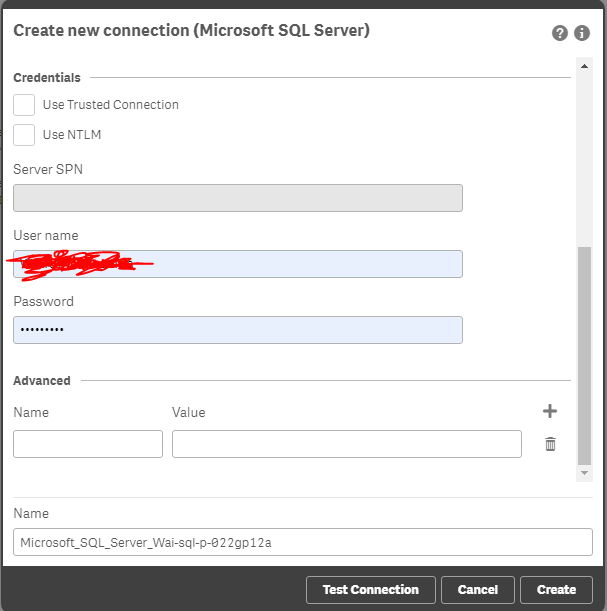Focus the Server SPN field
This screenshot has height=611, width=607.
coord(238,198)
